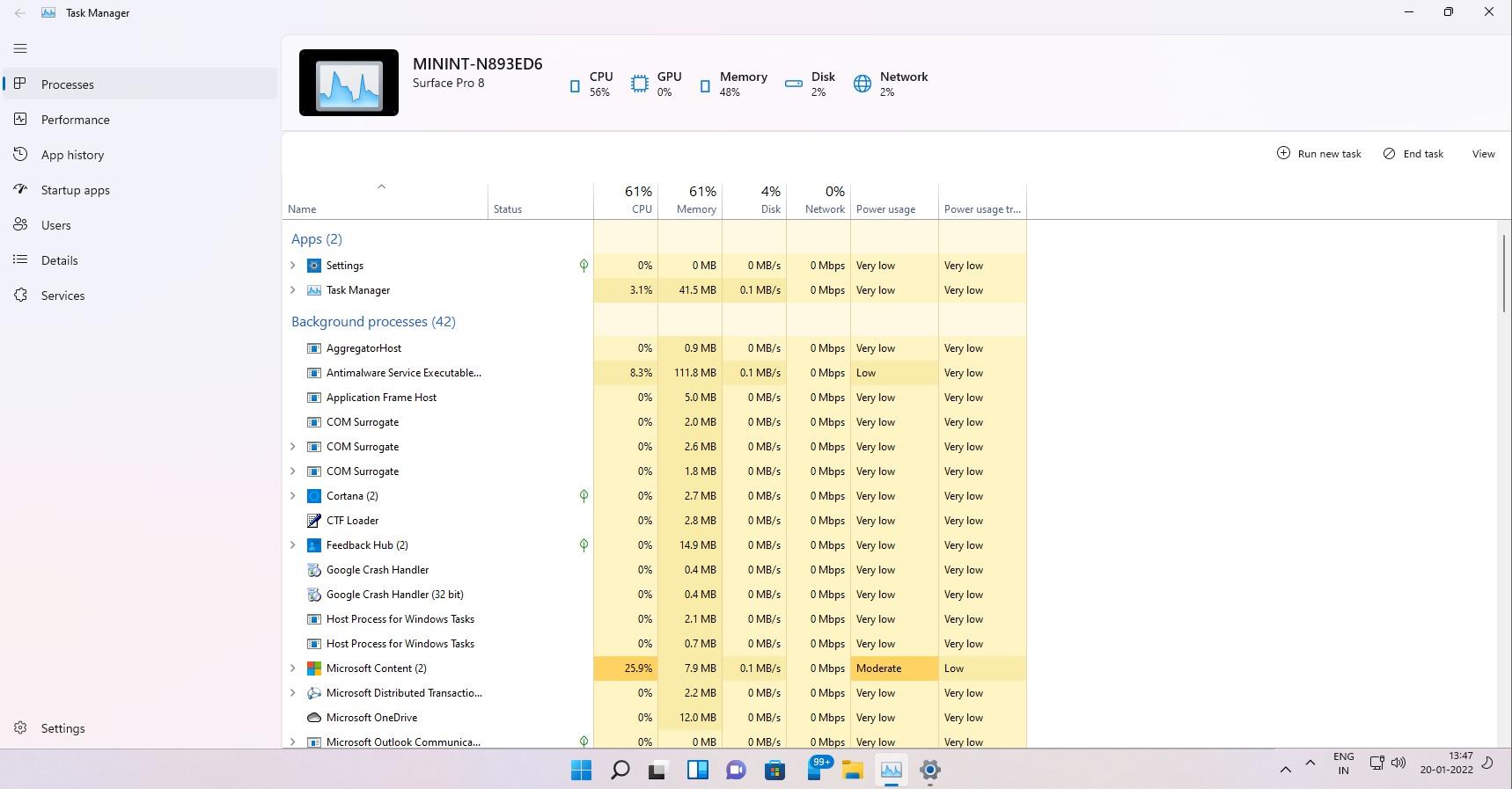Go to Startup apps page
The image size is (1512, 789).
coord(75,190)
